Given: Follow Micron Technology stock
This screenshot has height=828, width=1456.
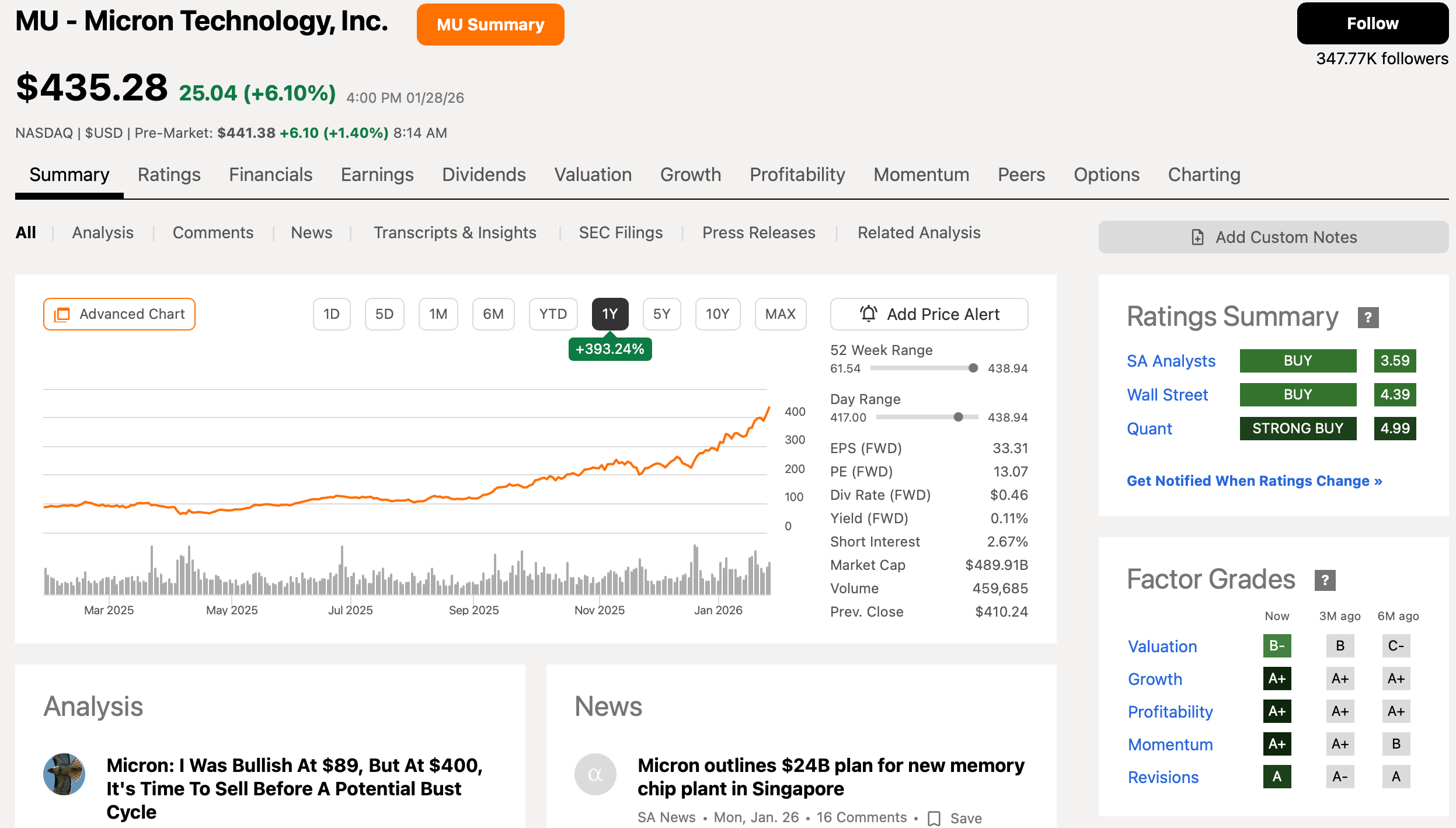Looking at the screenshot, I should coord(1372,23).
